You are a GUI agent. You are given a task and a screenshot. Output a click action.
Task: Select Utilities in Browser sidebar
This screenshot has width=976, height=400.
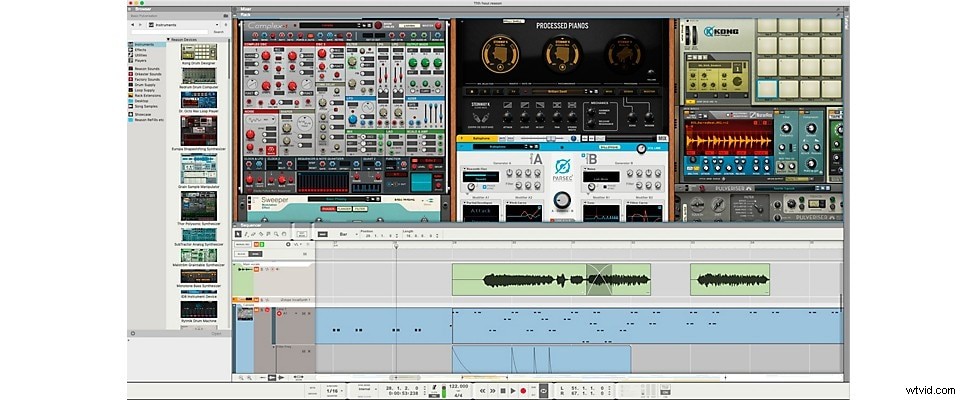click(141, 55)
